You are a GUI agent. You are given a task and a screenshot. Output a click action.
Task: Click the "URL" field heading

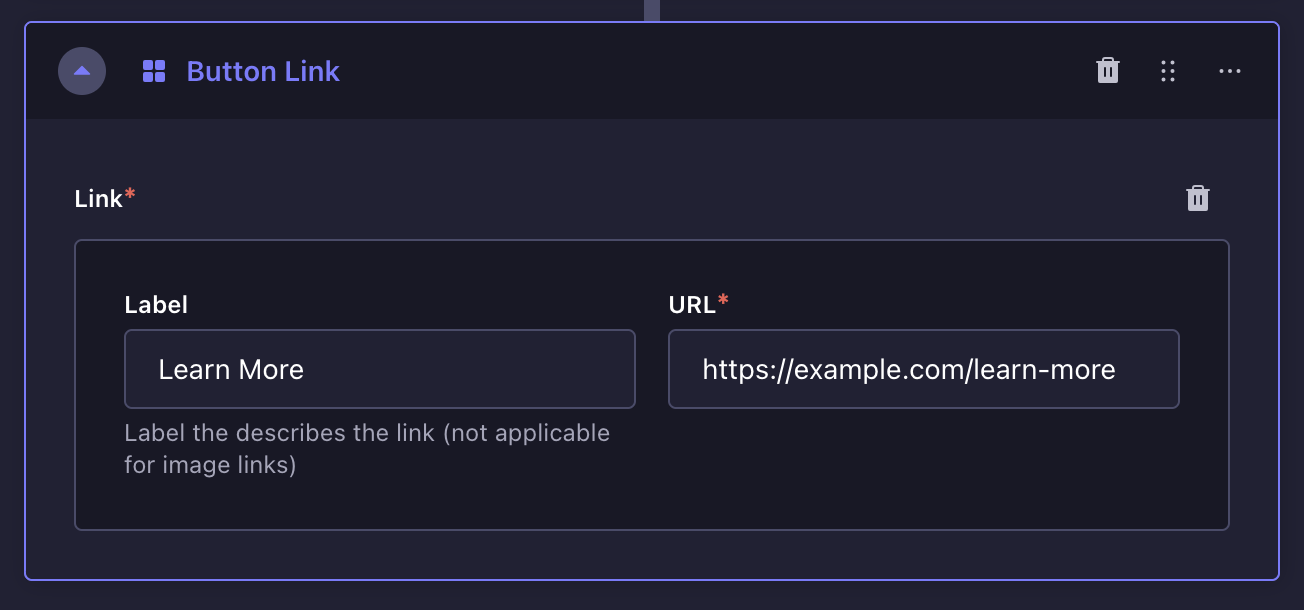[692, 305]
